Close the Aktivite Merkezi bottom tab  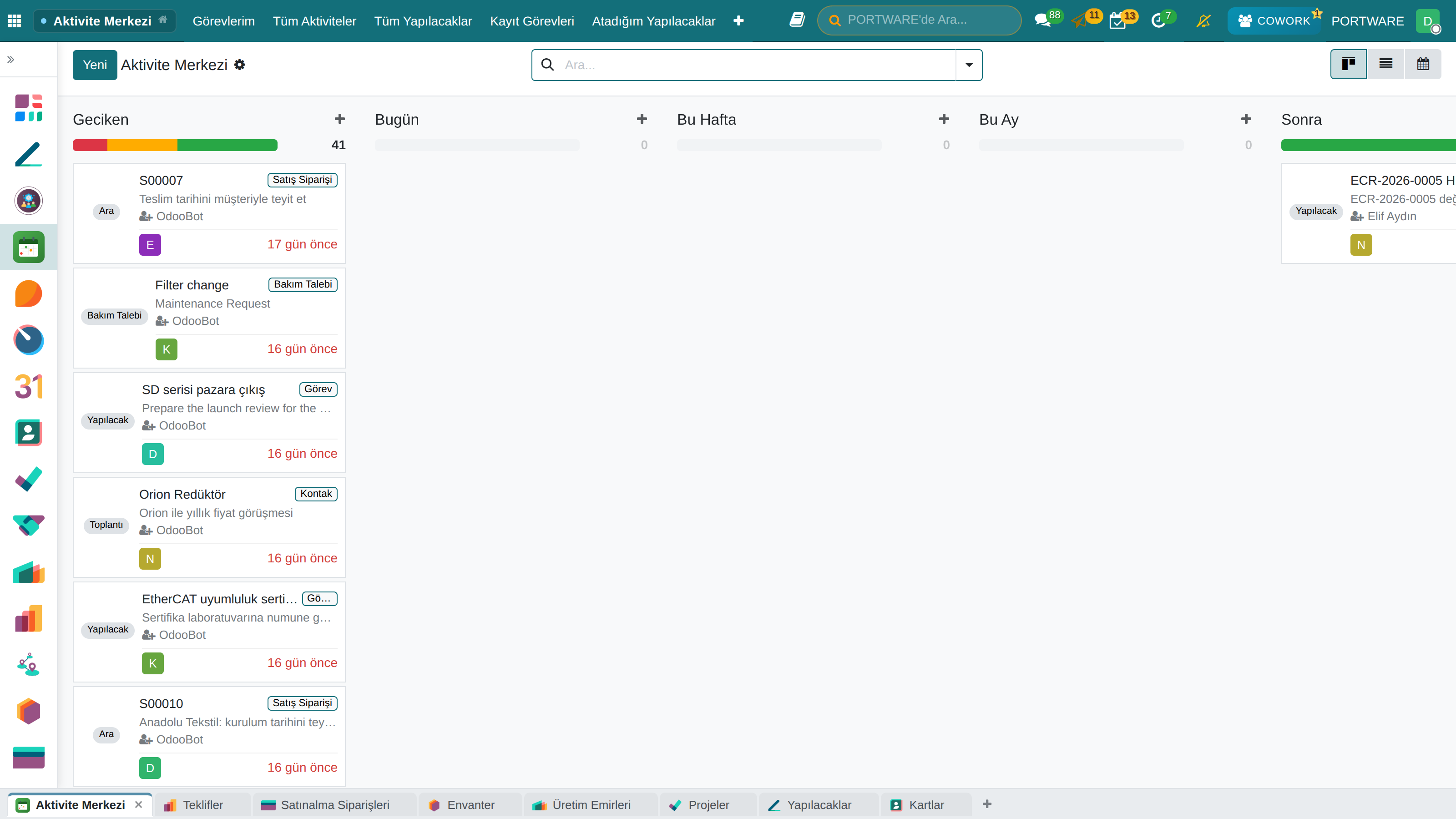tap(138, 804)
